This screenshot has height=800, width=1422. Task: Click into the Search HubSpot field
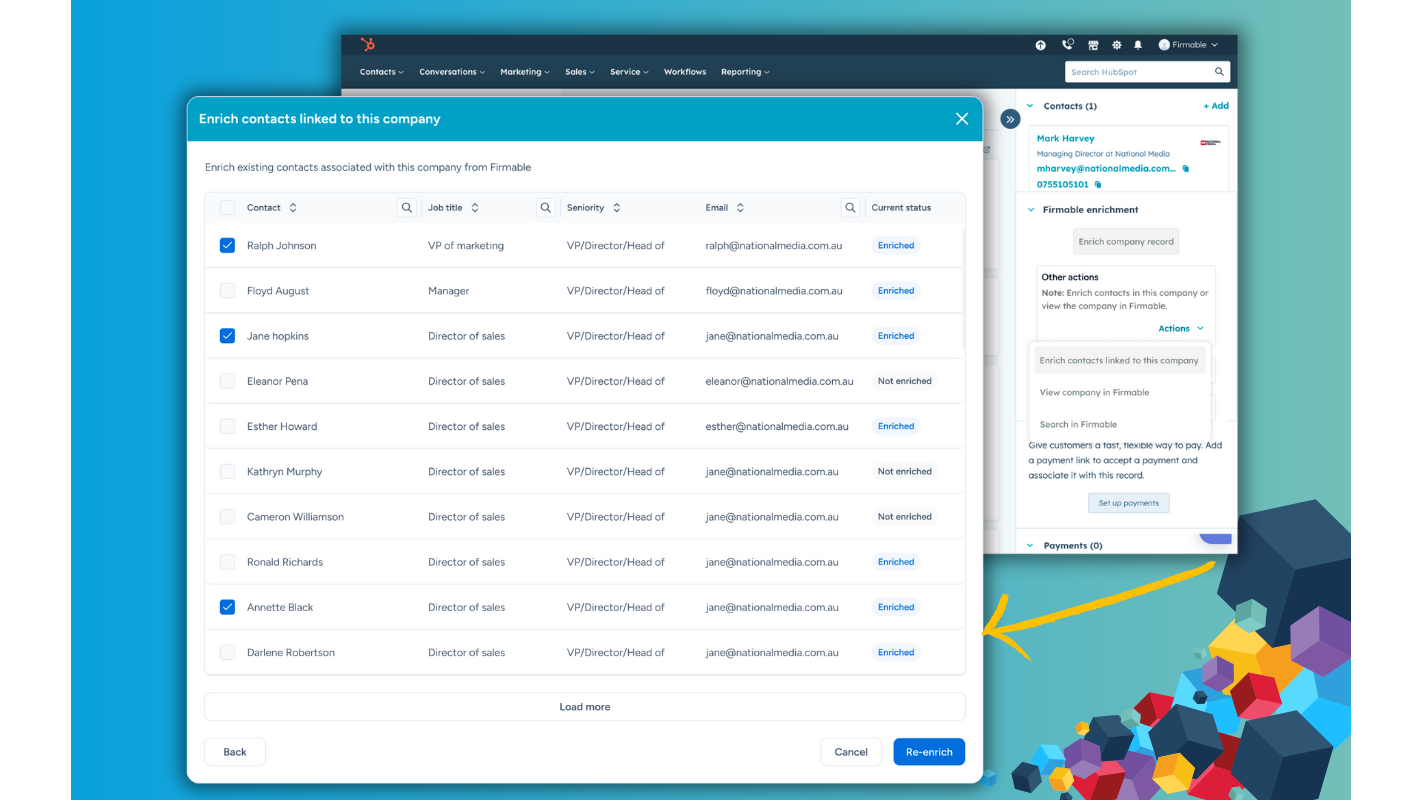coord(1138,72)
